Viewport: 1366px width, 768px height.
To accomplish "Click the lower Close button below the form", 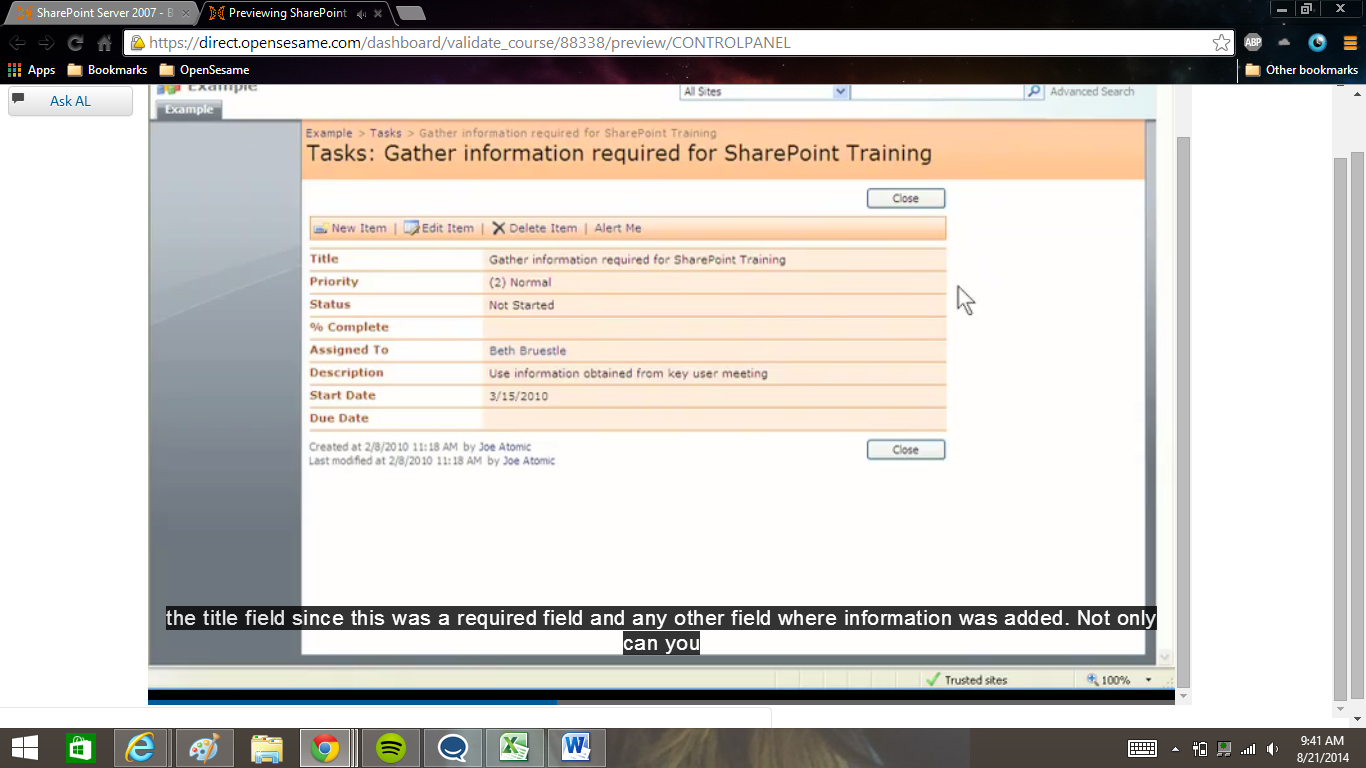I will (x=906, y=450).
